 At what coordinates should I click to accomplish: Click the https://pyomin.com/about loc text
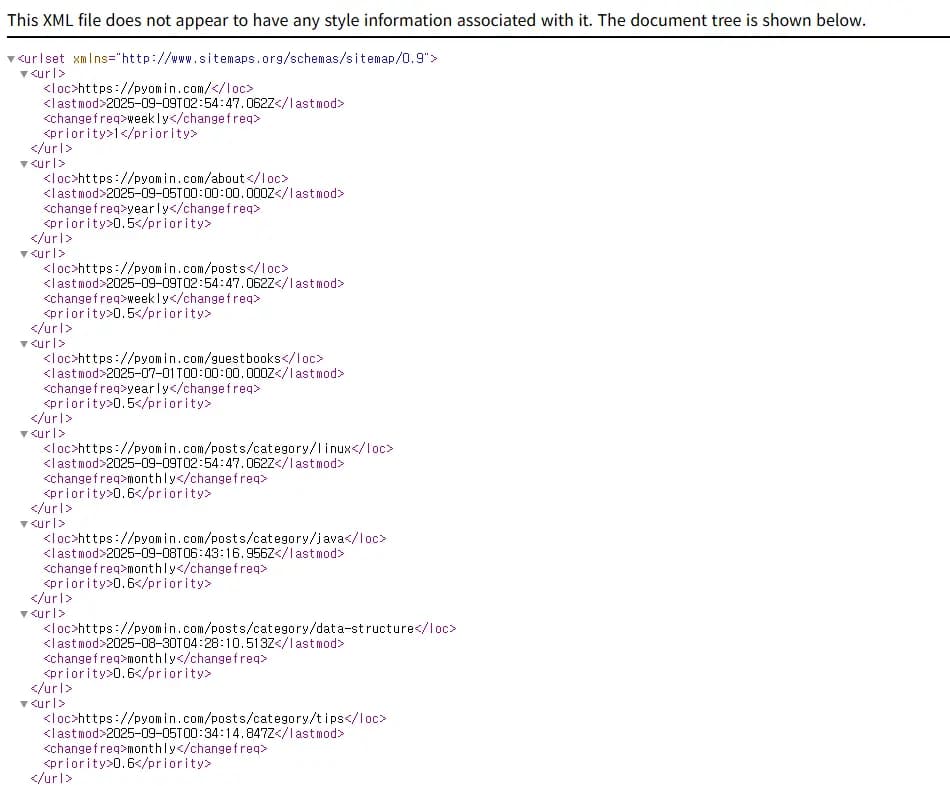(162, 179)
